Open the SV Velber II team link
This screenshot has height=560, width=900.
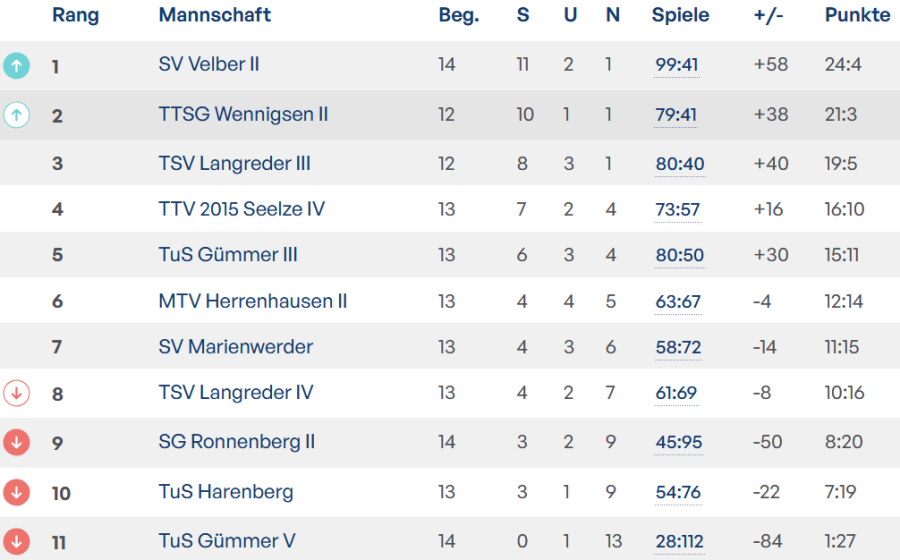pos(209,64)
